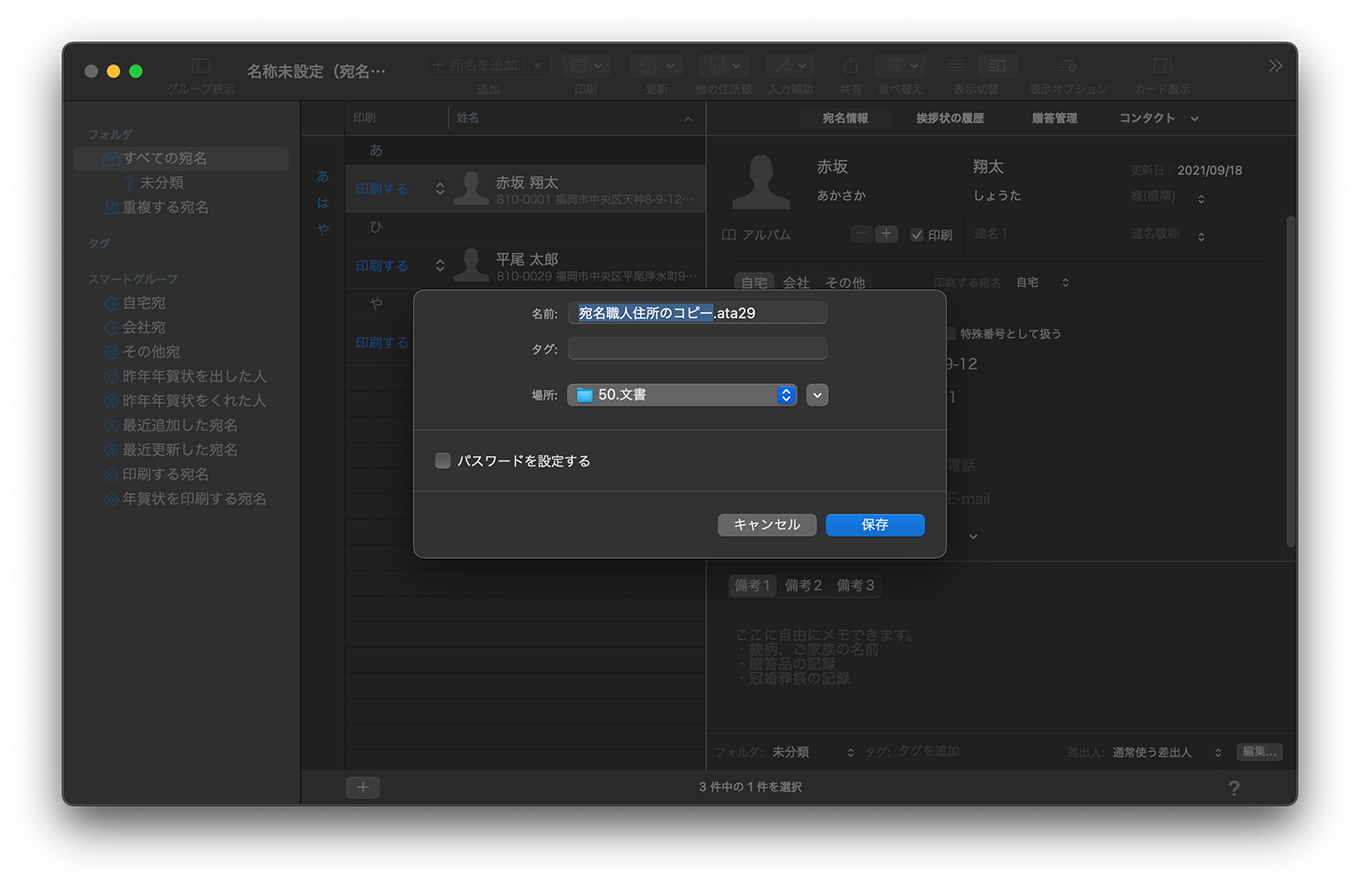Expand save dialog with chevron button
Viewport: 1360px width, 888px height.
[817, 395]
